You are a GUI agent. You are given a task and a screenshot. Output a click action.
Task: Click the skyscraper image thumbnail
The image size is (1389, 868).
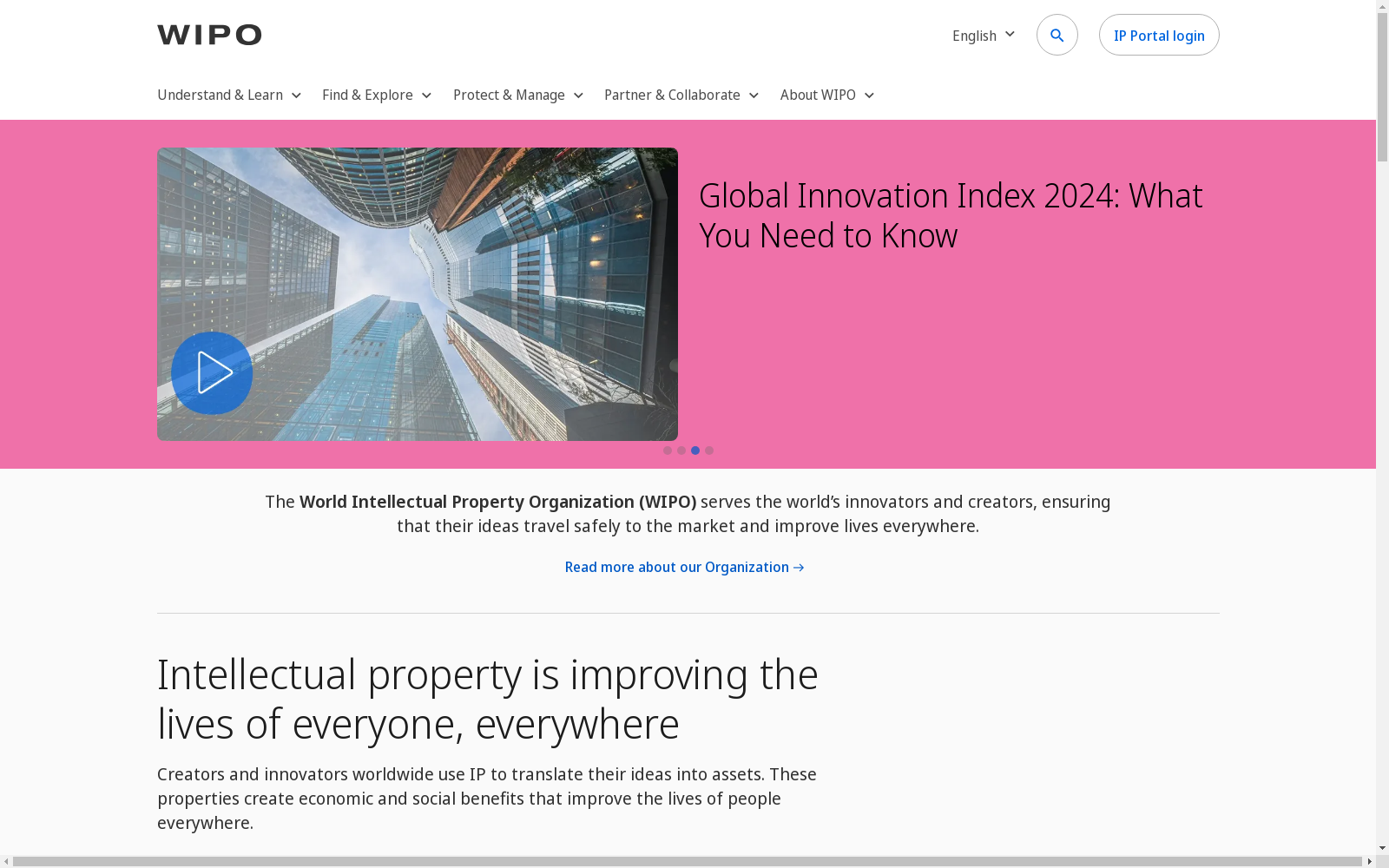pos(418,294)
